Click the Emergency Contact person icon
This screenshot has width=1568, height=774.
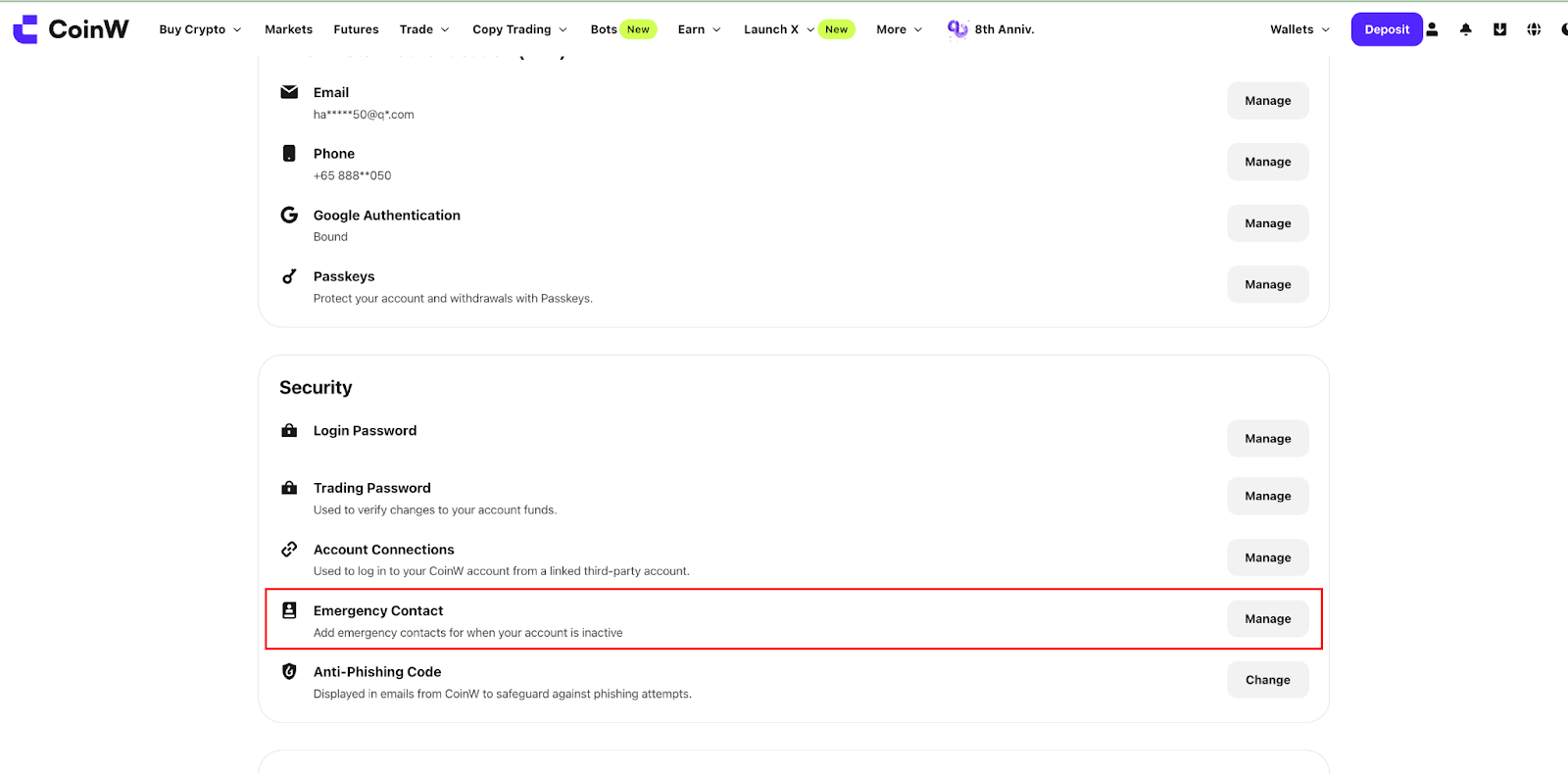[289, 610]
